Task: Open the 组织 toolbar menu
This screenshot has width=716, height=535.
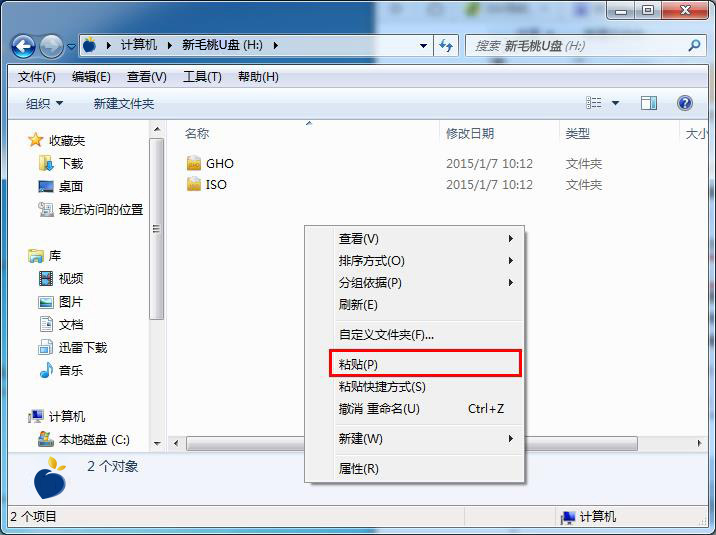Action: tap(44, 104)
